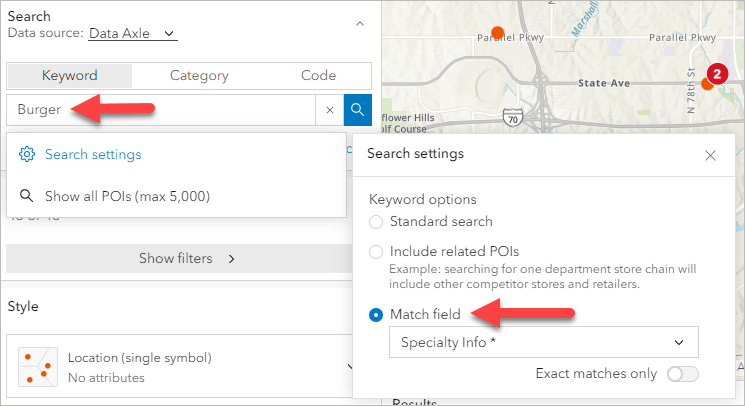Close the Search settings panel
Screen dimensions: 745x406
coord(710,155)
